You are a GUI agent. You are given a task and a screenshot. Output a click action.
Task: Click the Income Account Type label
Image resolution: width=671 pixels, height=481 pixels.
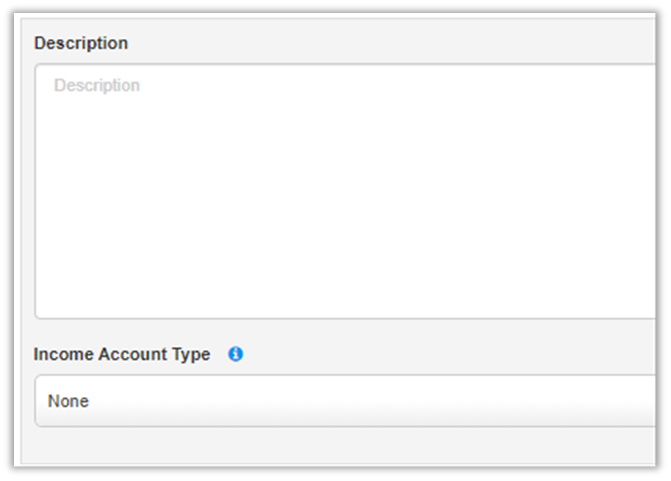pos(122,354)
